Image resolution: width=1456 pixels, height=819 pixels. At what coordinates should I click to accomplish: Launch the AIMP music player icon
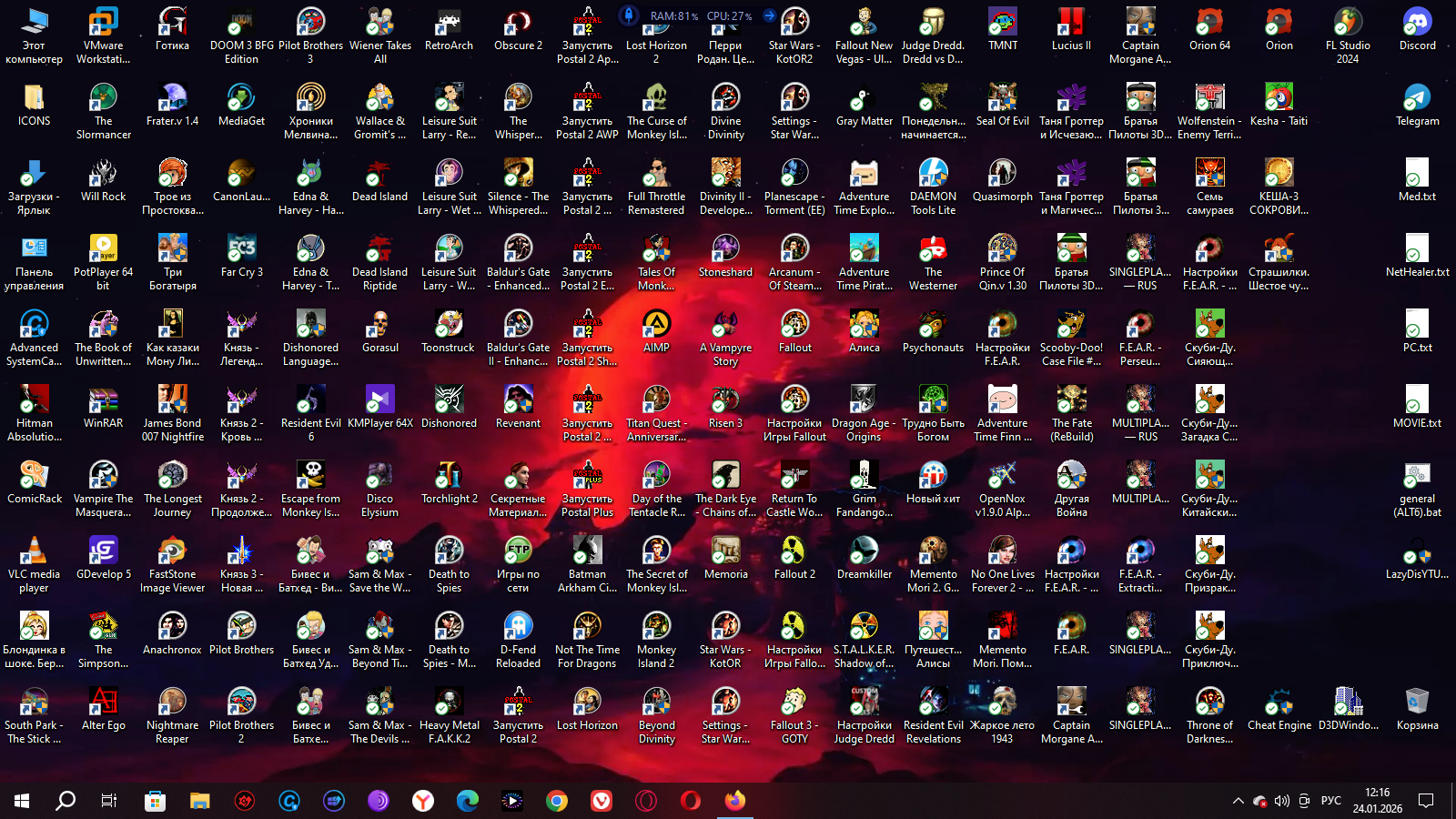656,330
